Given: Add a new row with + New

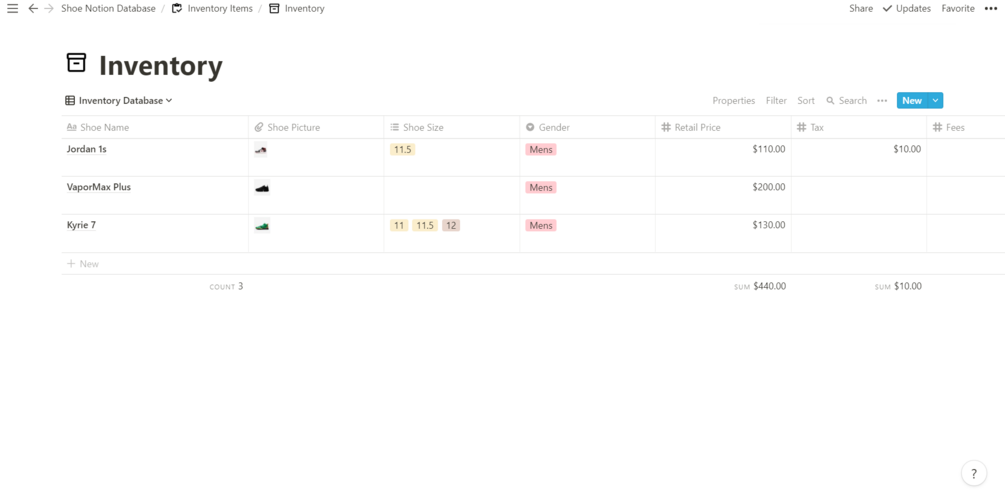Looking at the screenshot, I should click(x=83, y=264).
